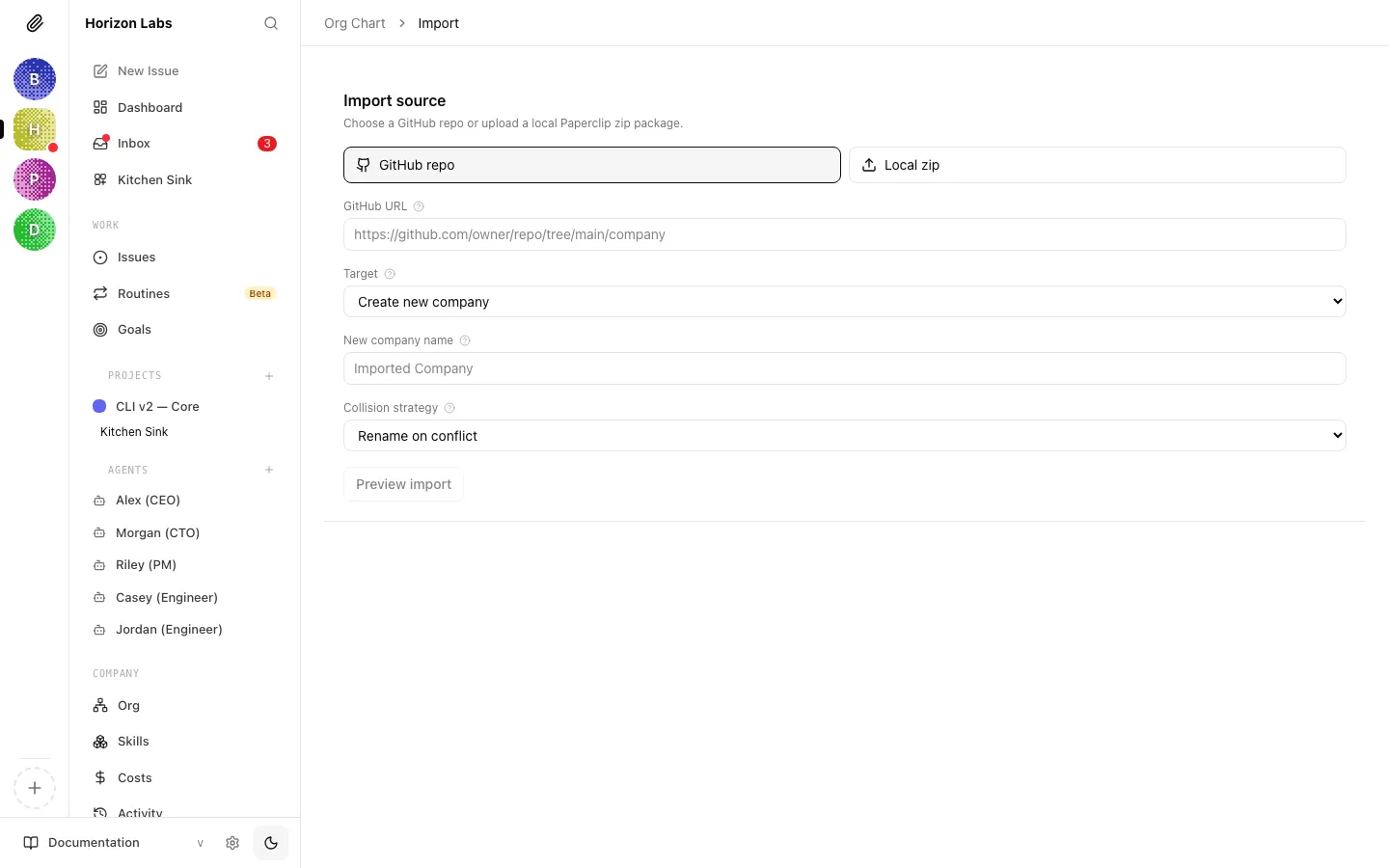The width and height of the screenshot is (1389, 868).
Task: Click the GitHub URL input field
Action: [x=845, y=234]
